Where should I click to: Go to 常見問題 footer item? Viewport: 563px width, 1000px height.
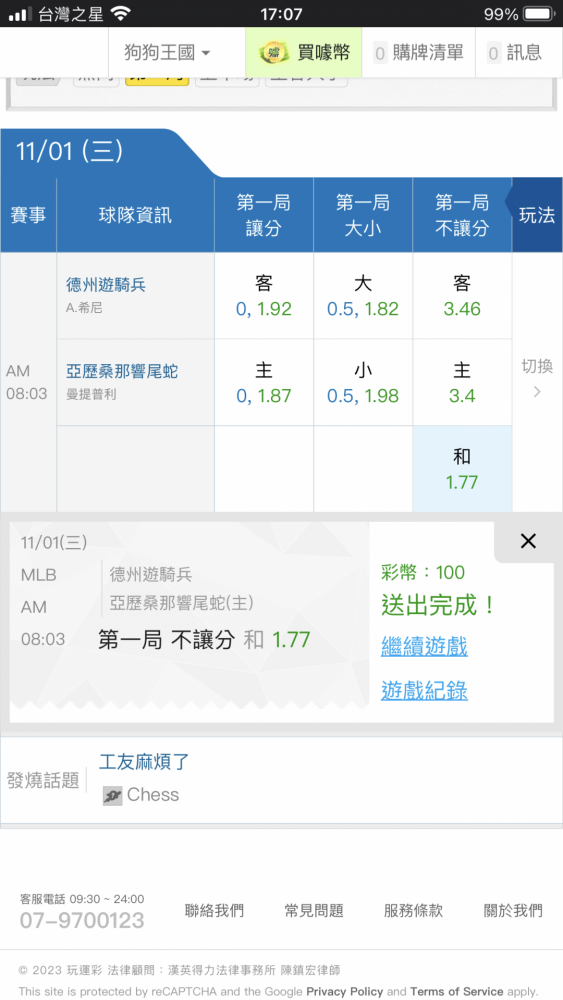pos(314,911)
